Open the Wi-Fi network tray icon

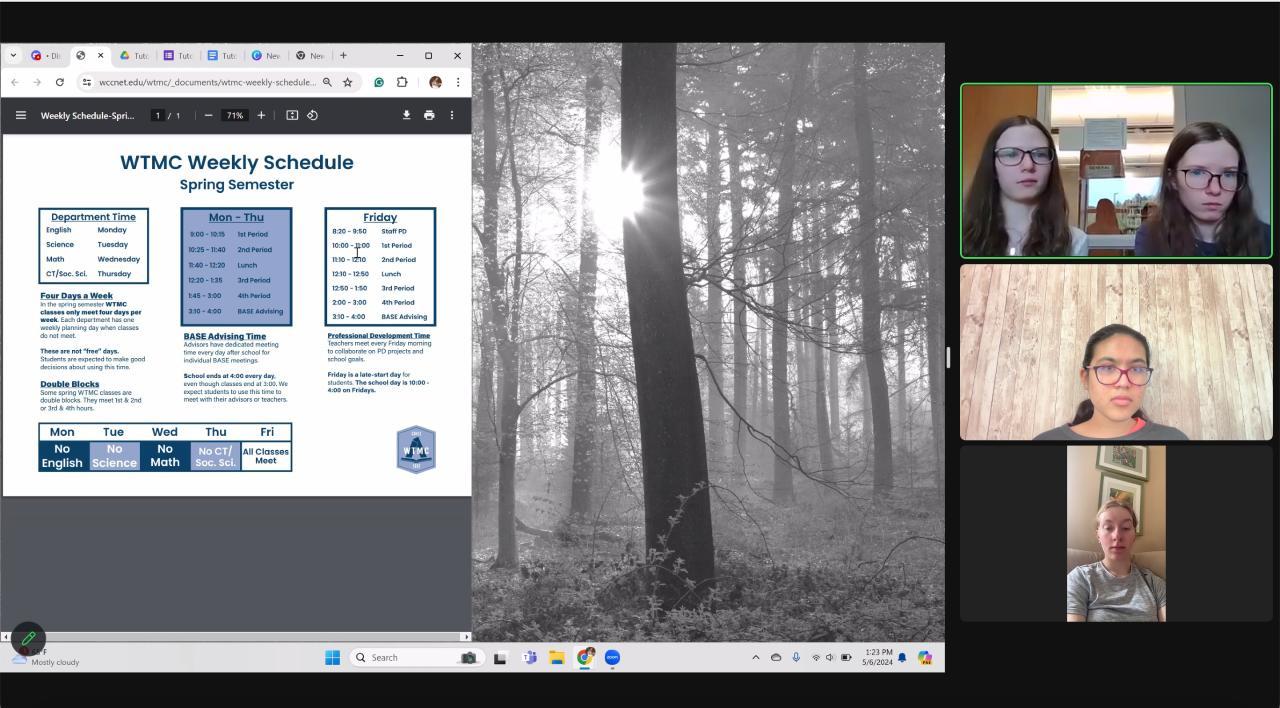click(816, 657)
